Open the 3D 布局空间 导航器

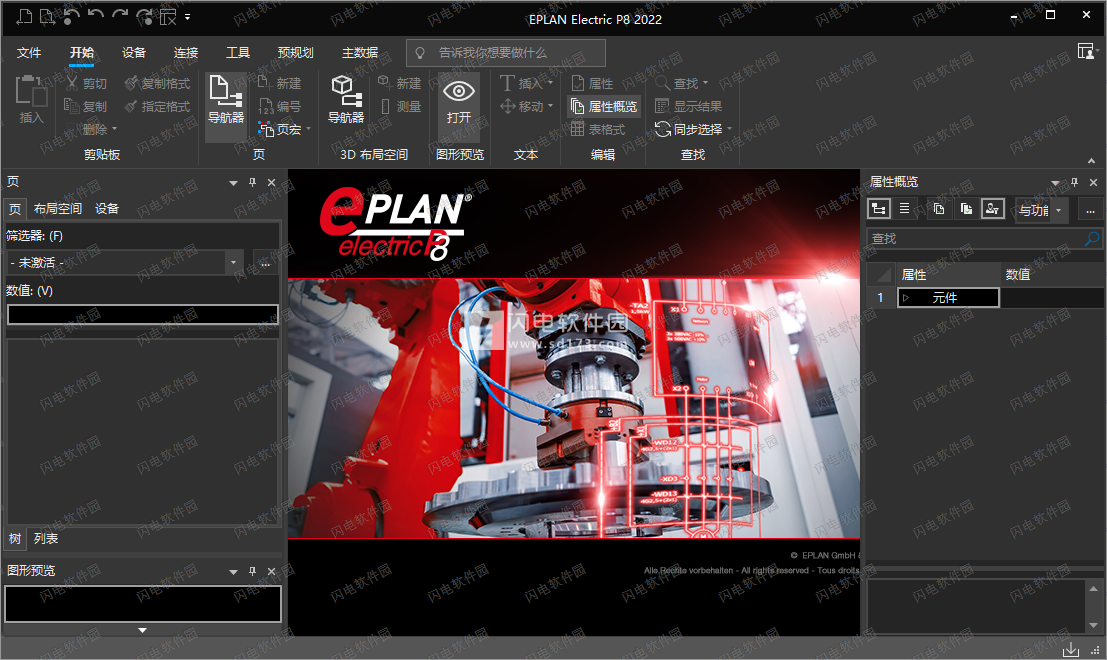pos(346,100)
